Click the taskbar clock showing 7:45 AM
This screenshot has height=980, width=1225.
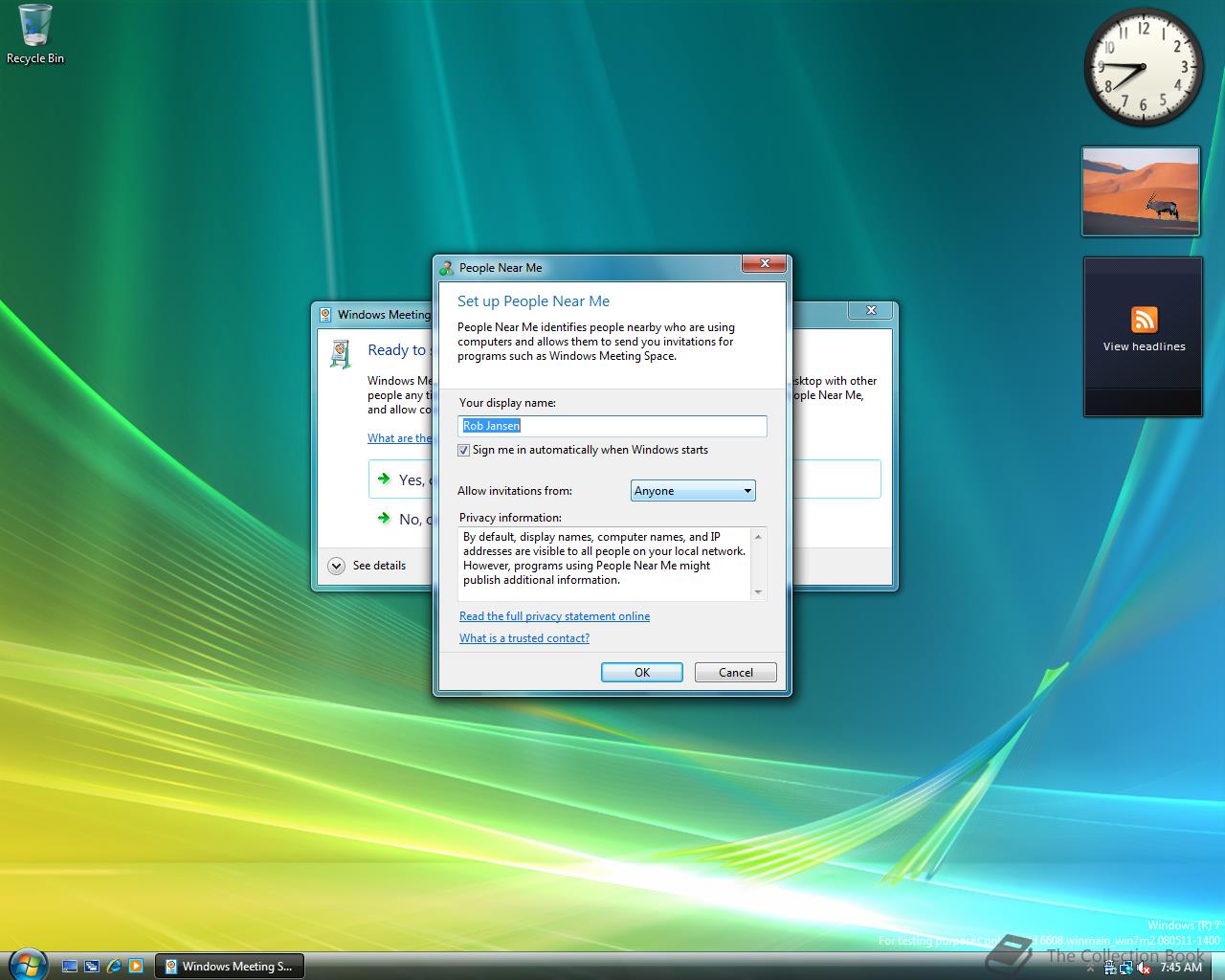(1180, 968)
